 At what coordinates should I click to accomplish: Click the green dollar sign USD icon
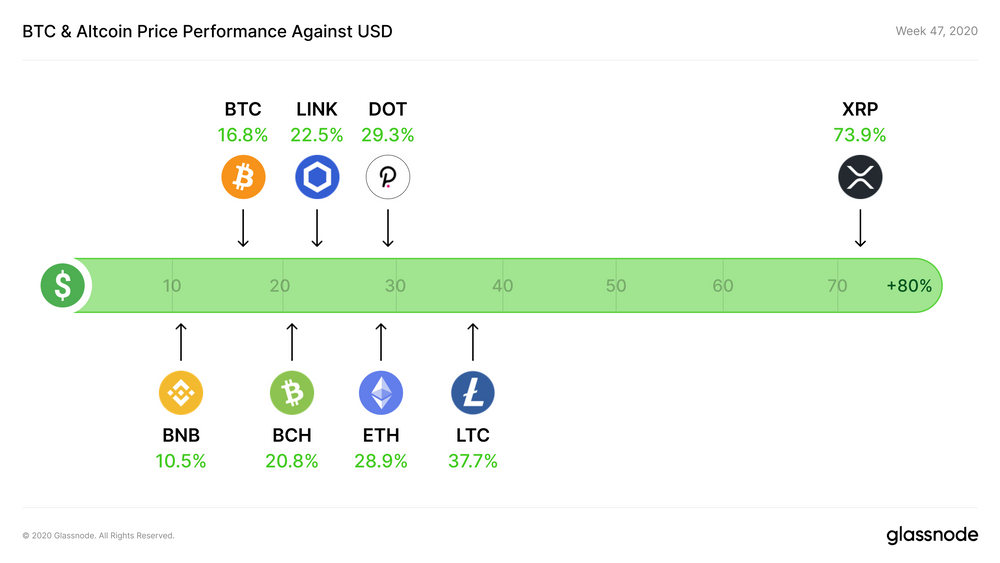point(62,285)
